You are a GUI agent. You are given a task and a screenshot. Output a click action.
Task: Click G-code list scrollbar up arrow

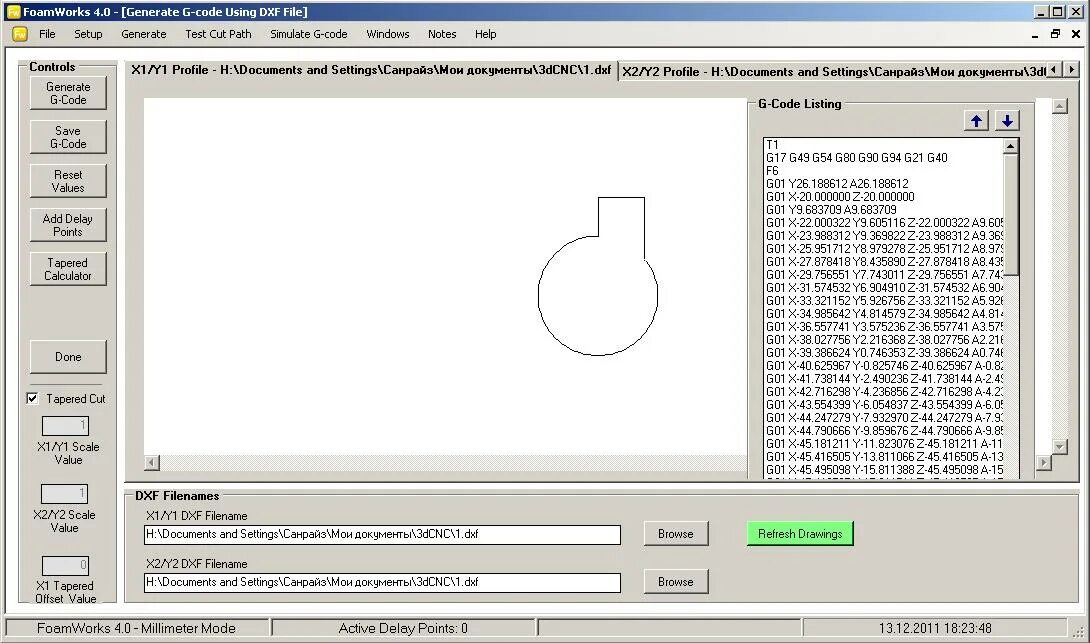click(x=1011, y=146)
